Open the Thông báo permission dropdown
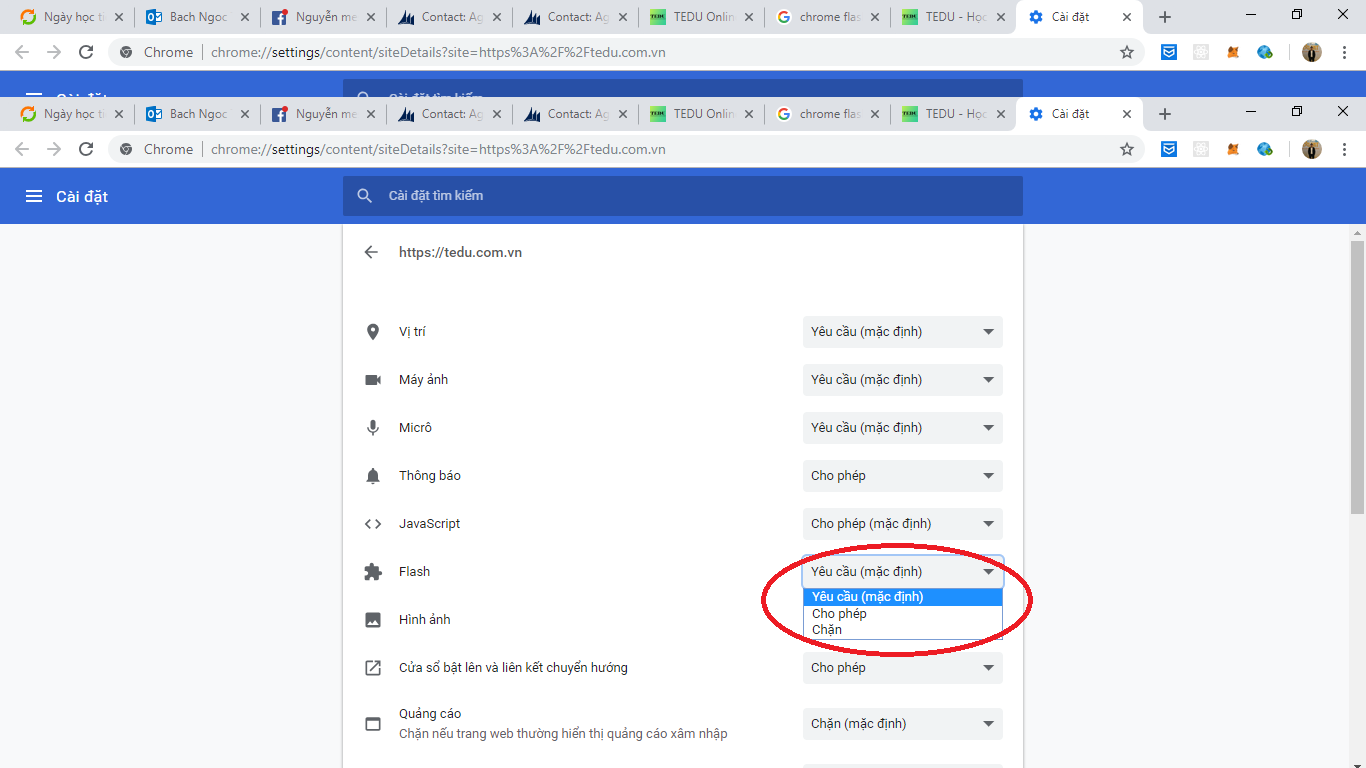The height and width of the screenshot is (768, 1366). click(902, 476)
